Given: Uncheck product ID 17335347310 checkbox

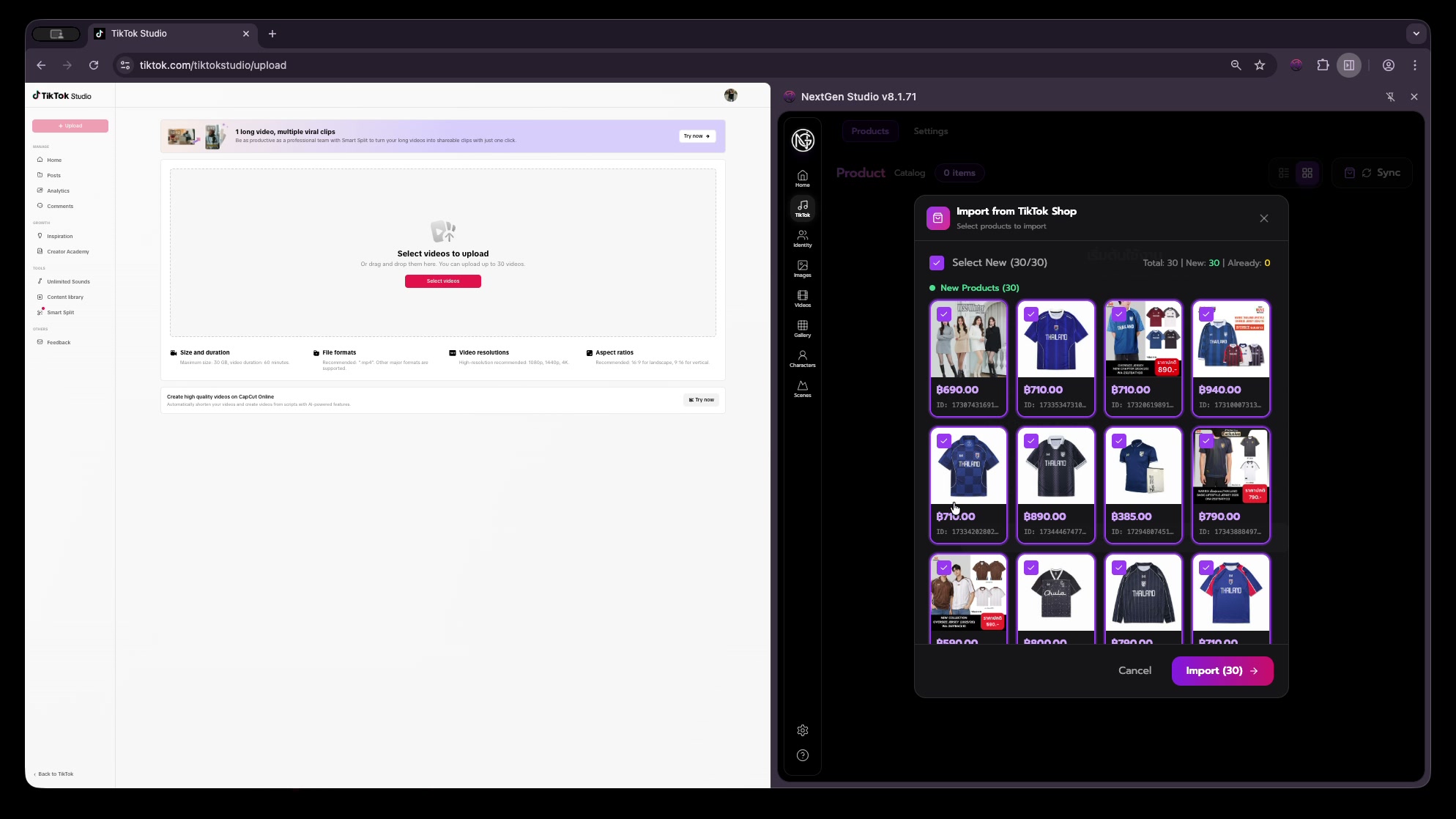Looking at the screenshot, I should pyautogui.click(x=1031, y=314).
